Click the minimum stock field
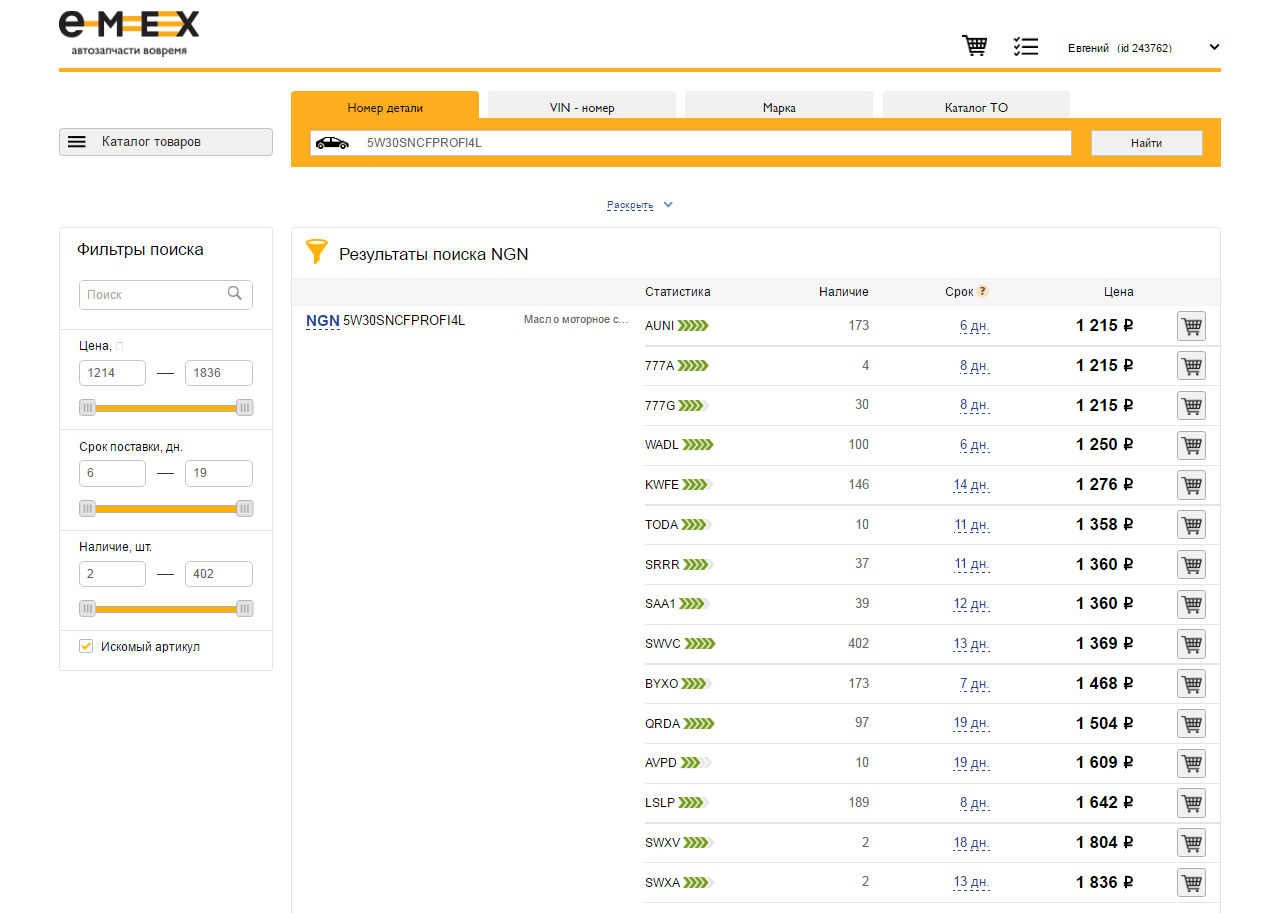1280x913 pixels. point(112,574)
